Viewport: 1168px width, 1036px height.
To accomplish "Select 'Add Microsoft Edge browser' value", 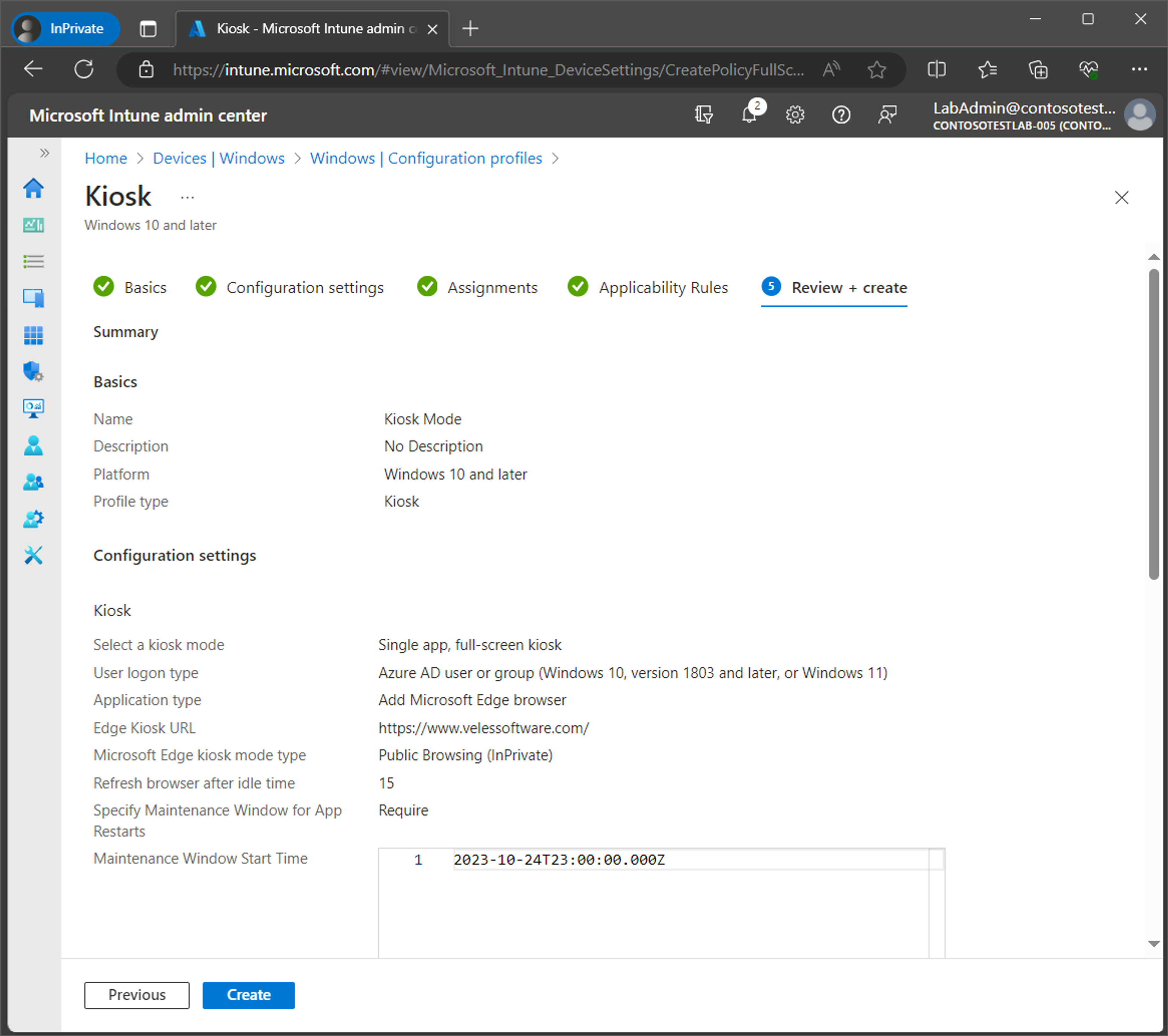I will (472, 700).
